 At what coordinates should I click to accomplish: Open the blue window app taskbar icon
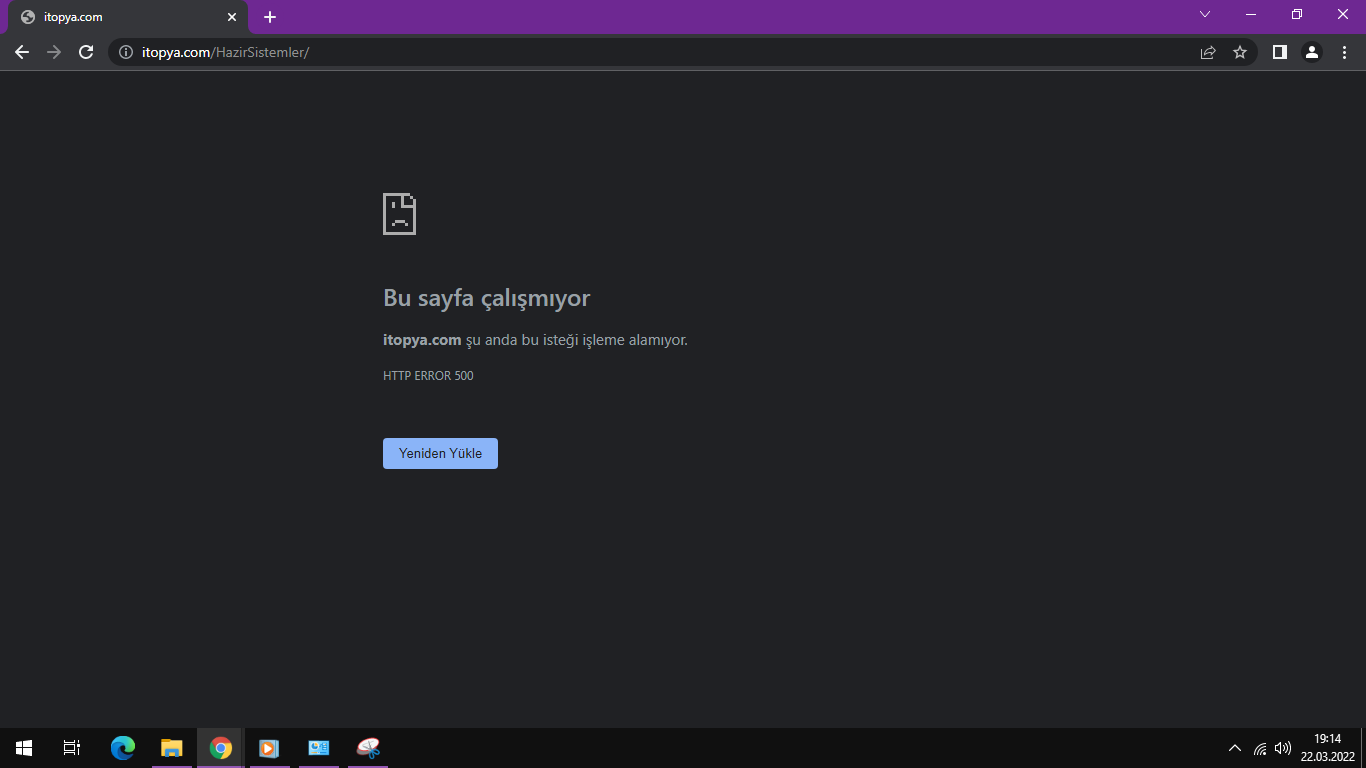319,748
